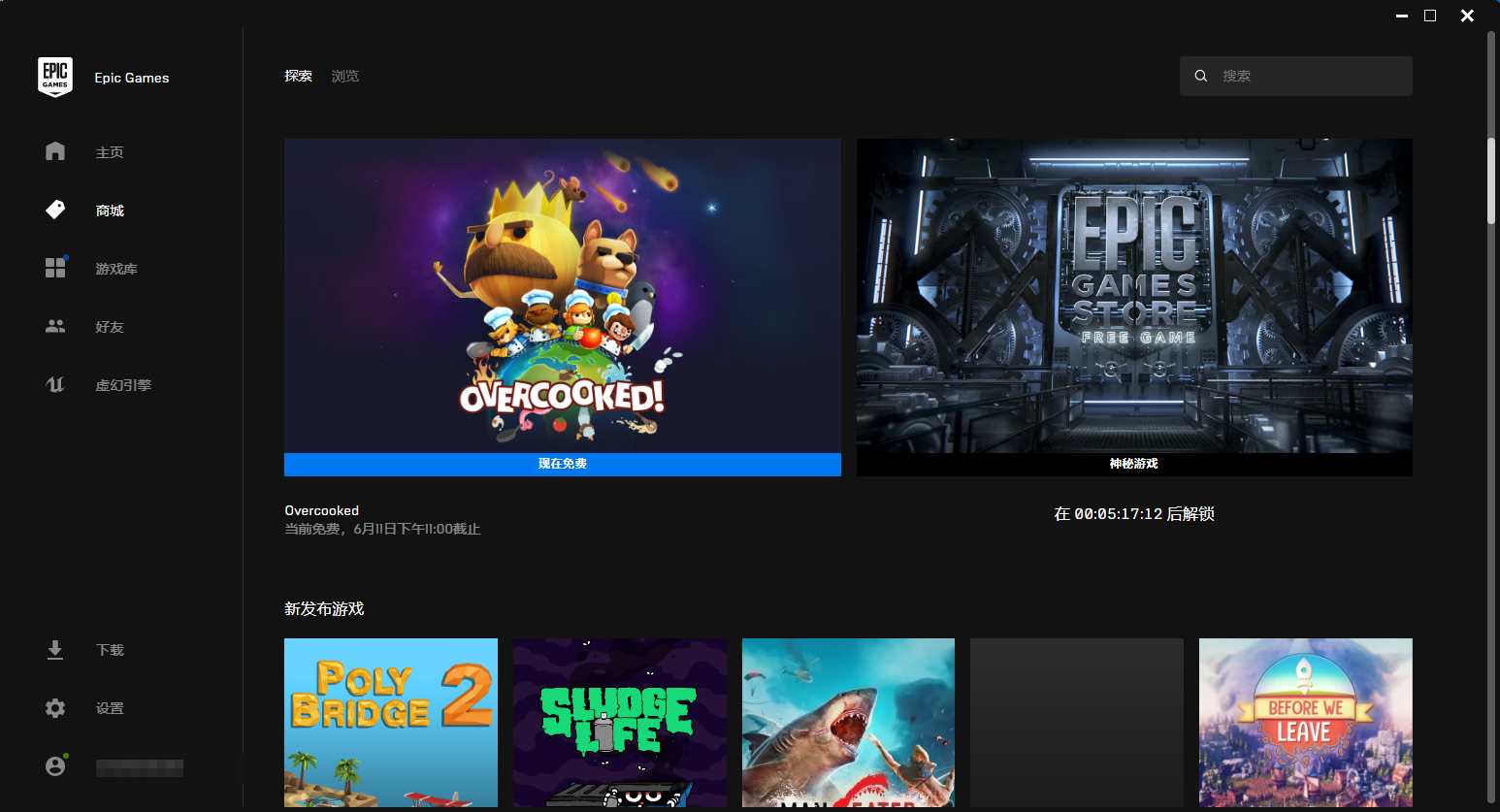Click the 新发布游戏 section heading
1500x812 pixels.
(324, 608)
